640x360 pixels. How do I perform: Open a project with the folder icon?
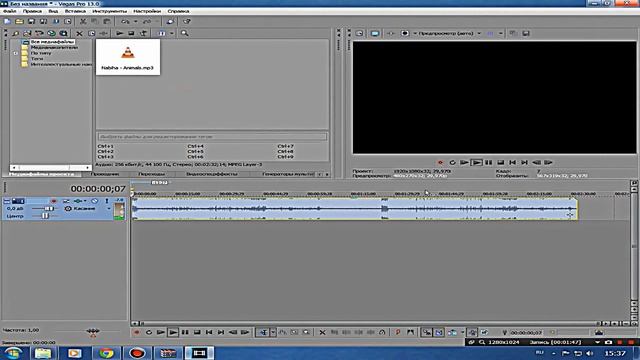click(x=19, y=21)
